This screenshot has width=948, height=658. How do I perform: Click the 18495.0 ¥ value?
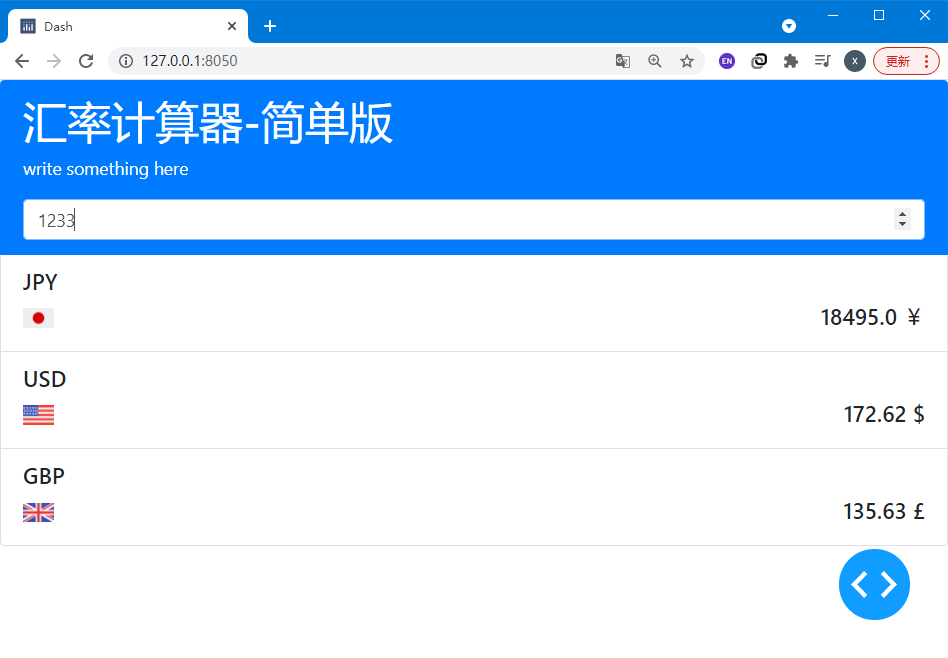[x=871, y=318]
